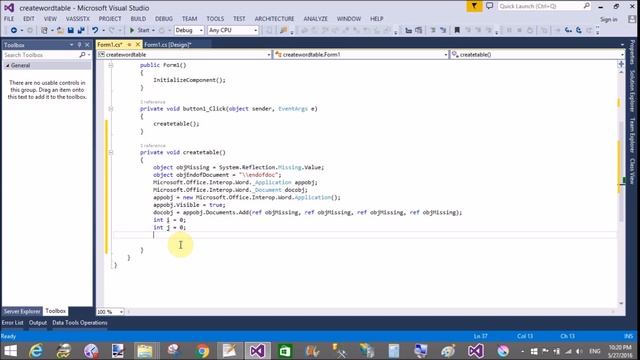Toggle pin on the Form1.cs tab
The image size is (640, 360).
(129, 44)
